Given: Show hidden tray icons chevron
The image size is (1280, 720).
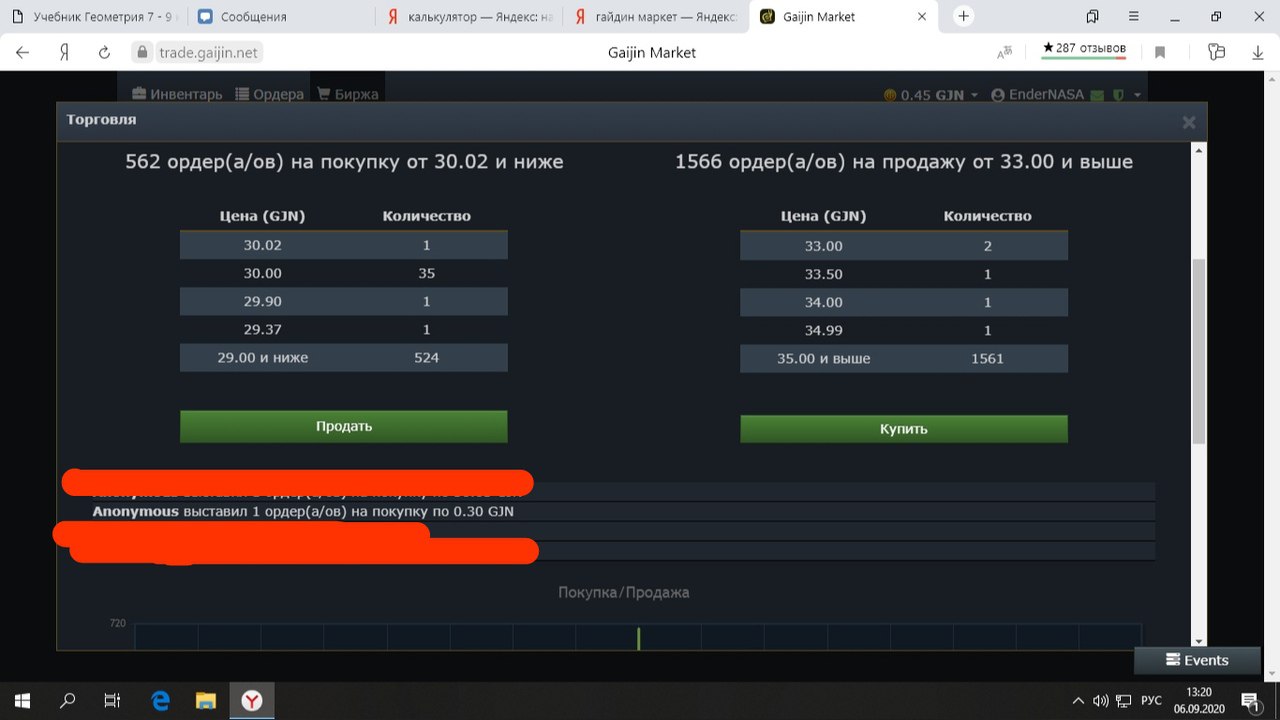Looking at the screenshot, I should pos(1078,701).
